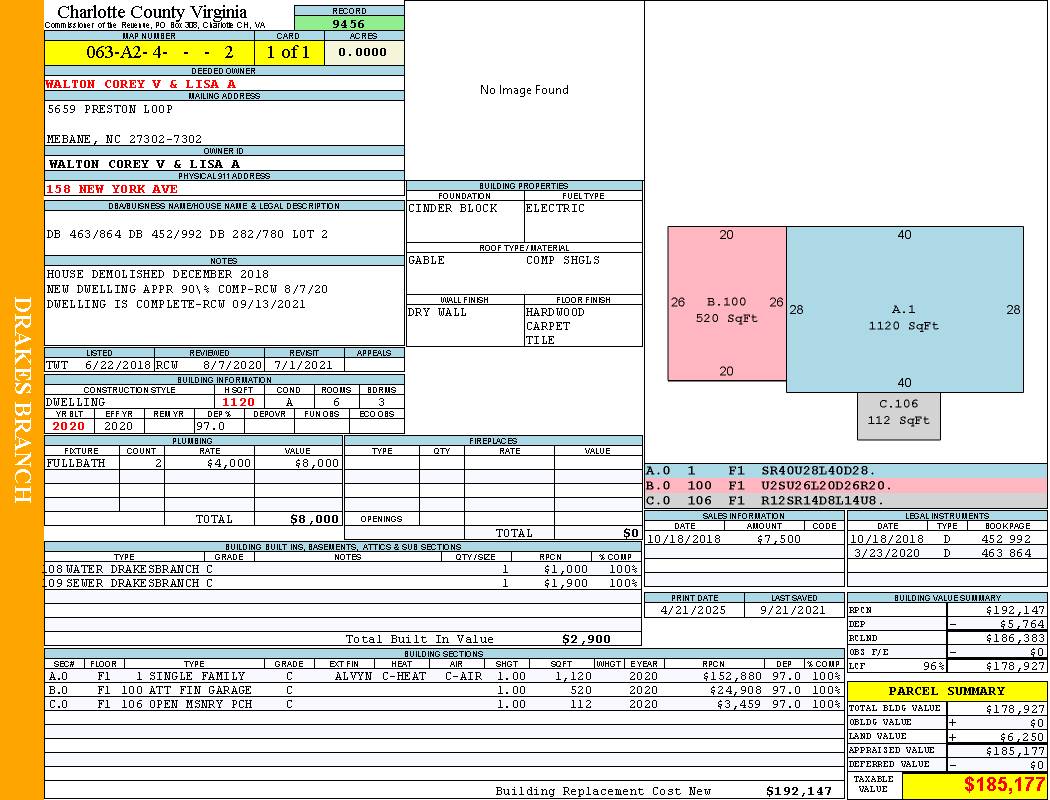Select foundation CINDER BLOCK
Image resolution: width=1050 pixels, height=800 pixels.
(453, 208)
